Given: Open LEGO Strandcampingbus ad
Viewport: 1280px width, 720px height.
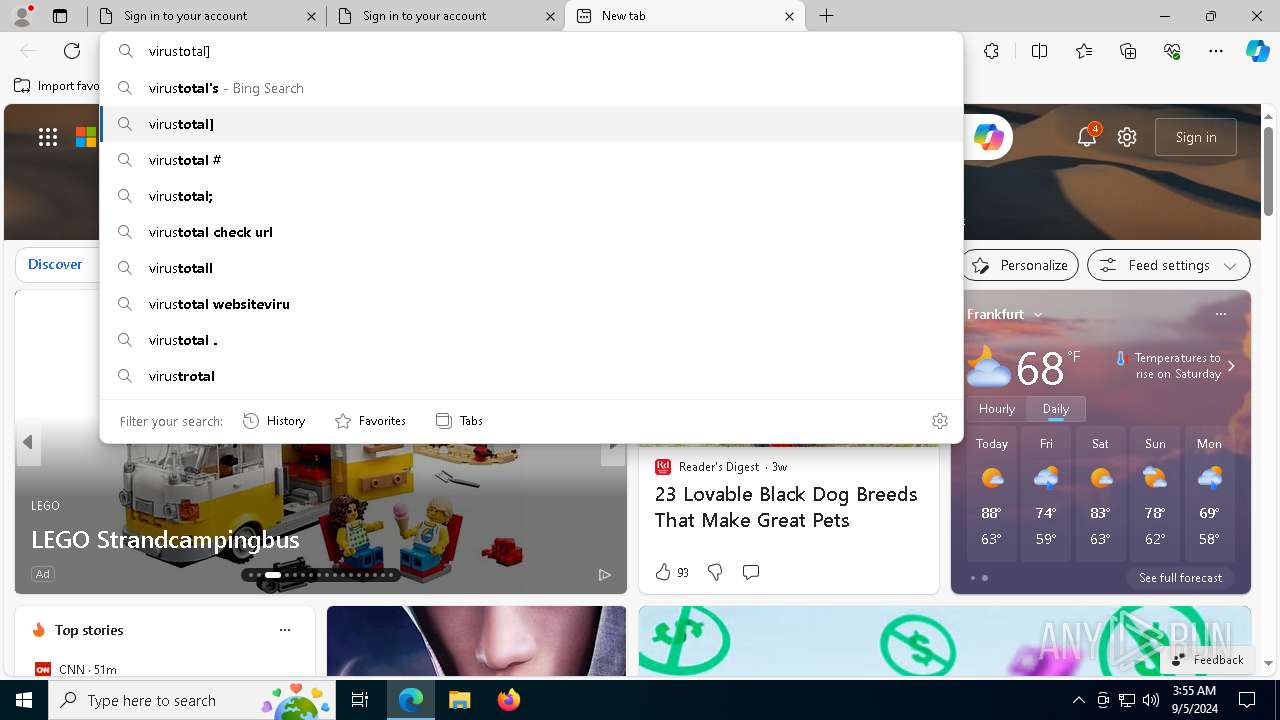Looking at the screenshot, I should click(165, 540).
